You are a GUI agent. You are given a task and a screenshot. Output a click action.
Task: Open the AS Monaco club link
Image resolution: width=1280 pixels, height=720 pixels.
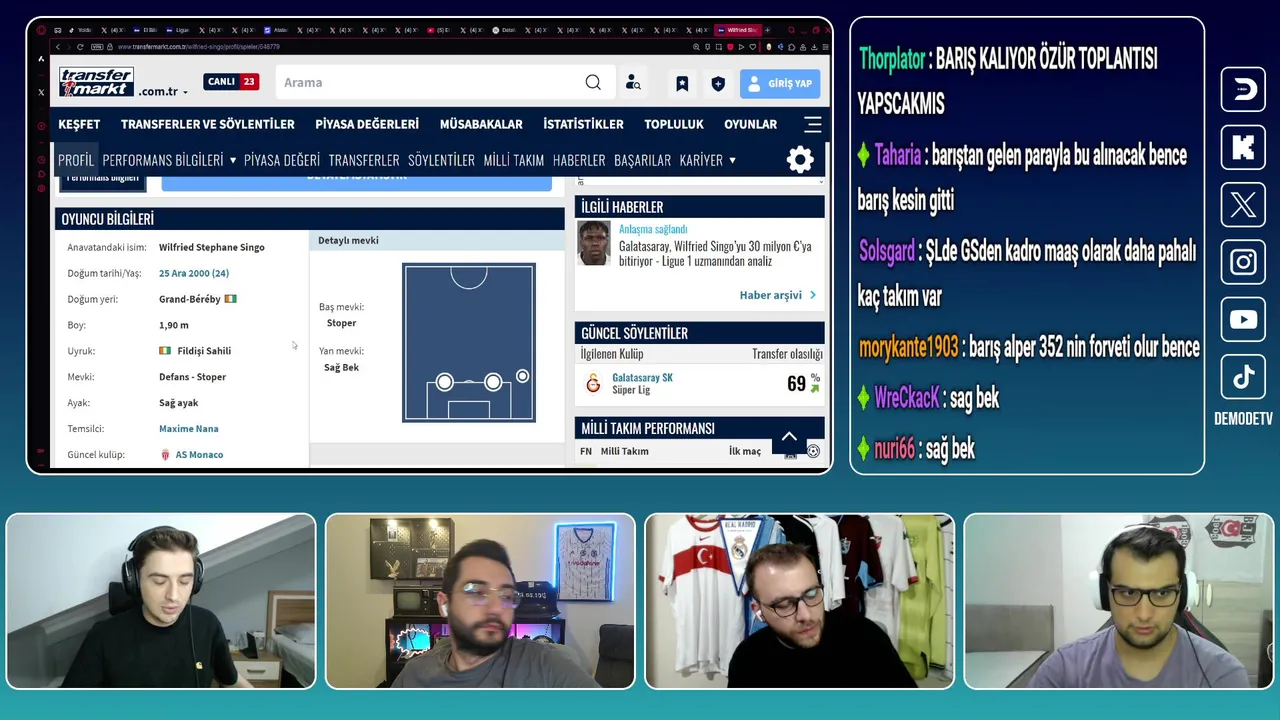point(199,454)
